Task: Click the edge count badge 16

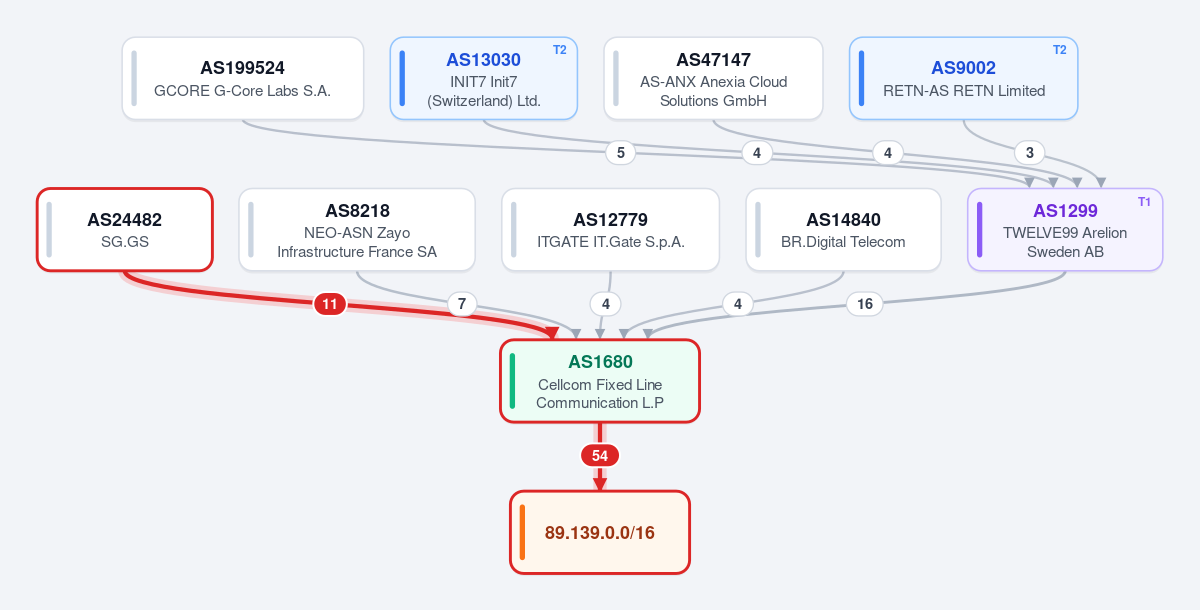Action: pos(865,304)
